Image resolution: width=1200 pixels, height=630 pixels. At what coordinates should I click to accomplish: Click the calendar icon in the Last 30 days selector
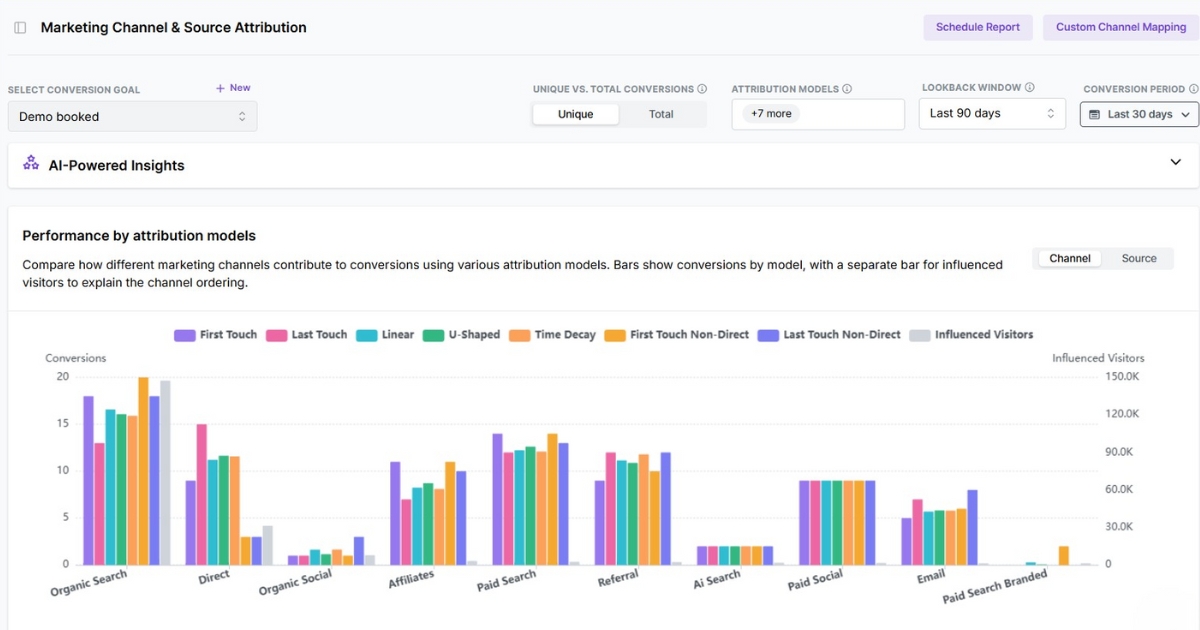point(1093,114)
